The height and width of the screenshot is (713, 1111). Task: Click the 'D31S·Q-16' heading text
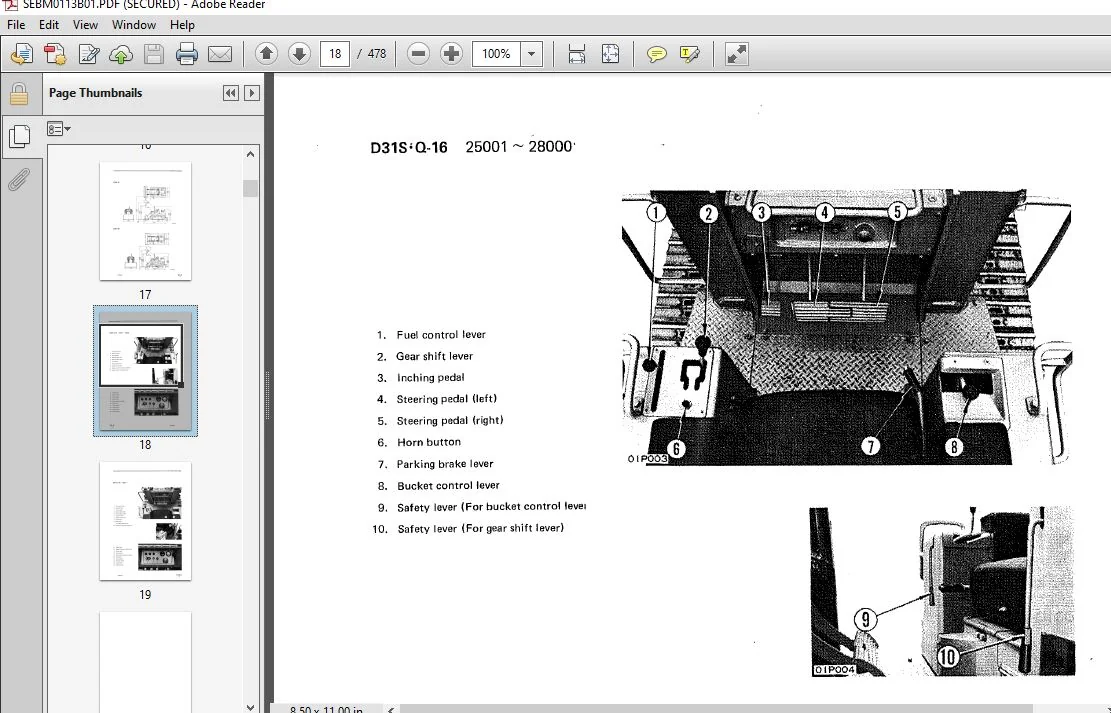(409, 147)
